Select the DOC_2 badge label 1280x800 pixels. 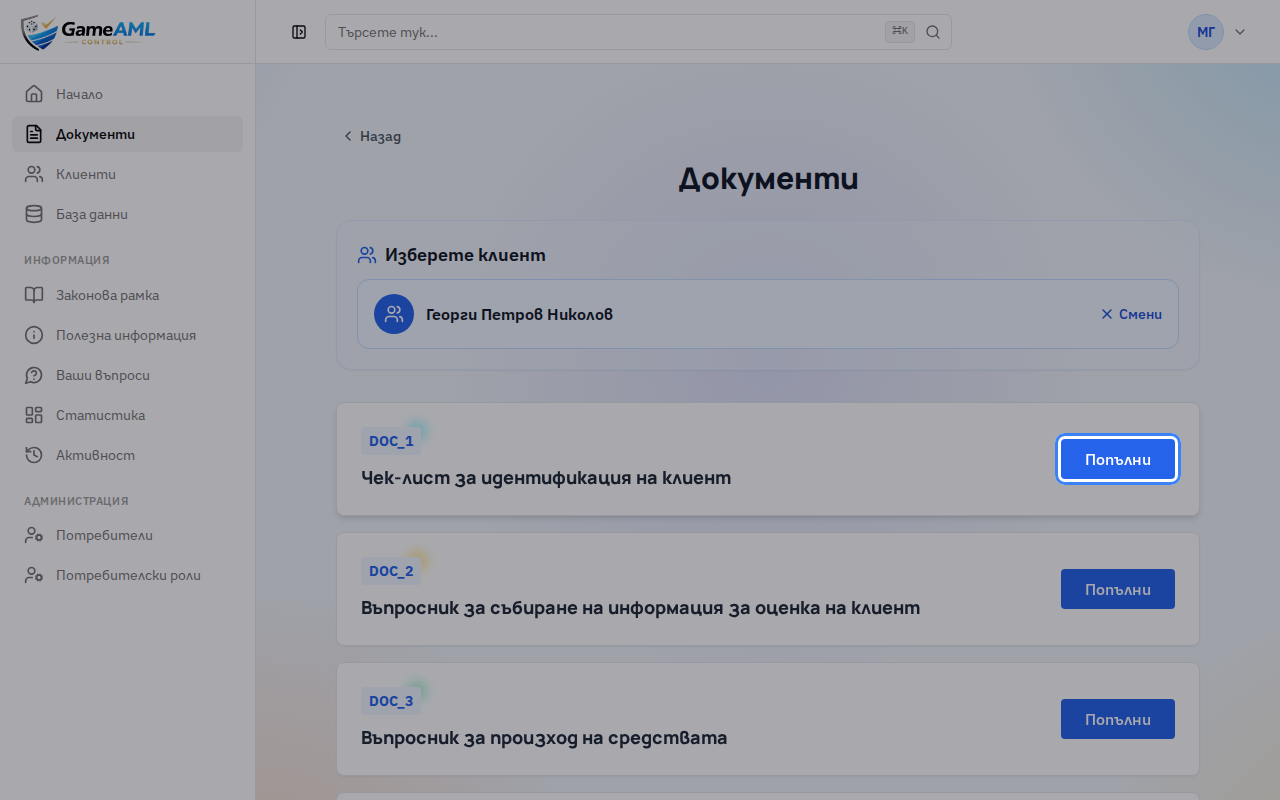(x=391, y=571)
